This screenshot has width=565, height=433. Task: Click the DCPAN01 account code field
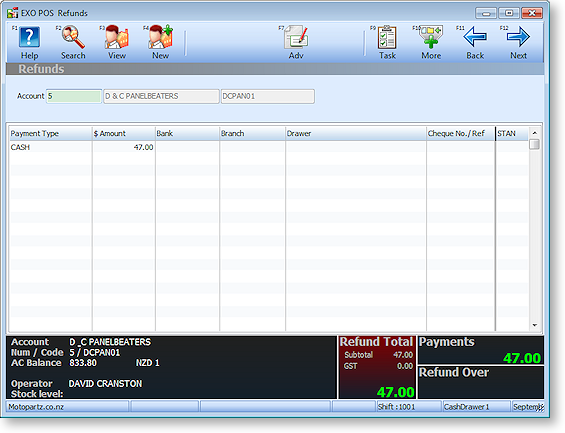[x=268, y=96]
